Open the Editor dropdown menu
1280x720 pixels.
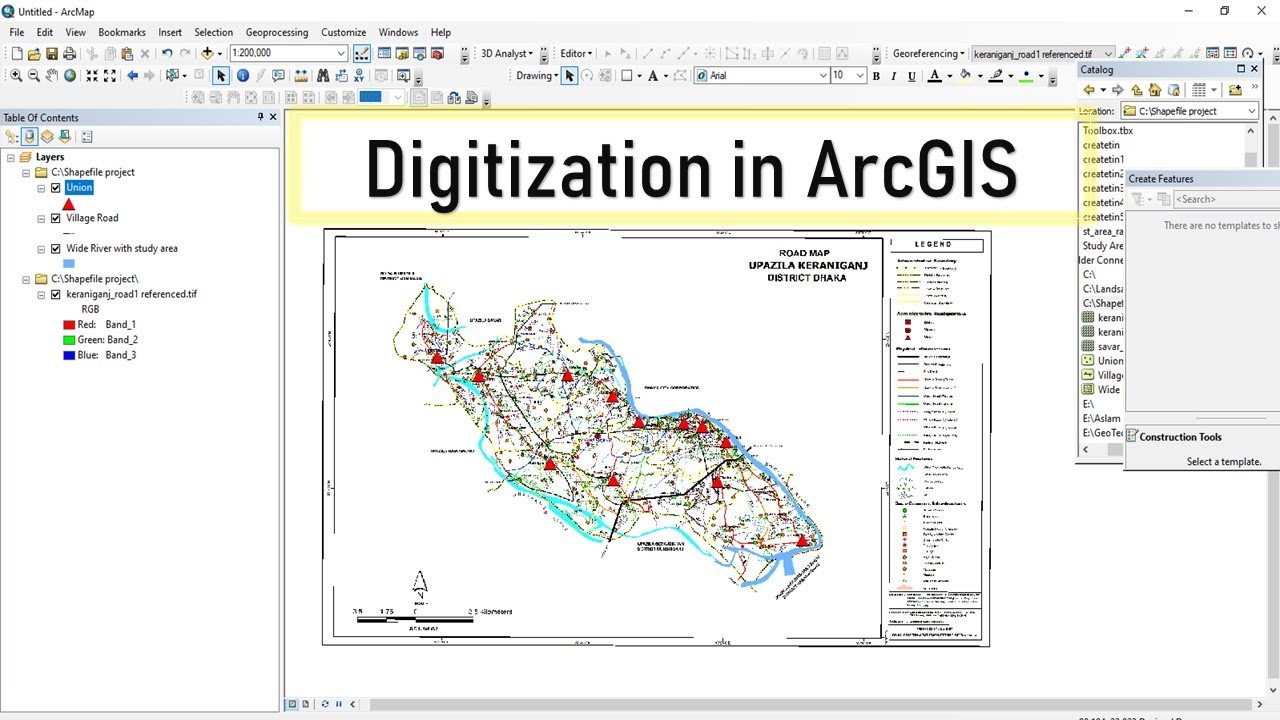click(x=576, y=54)
